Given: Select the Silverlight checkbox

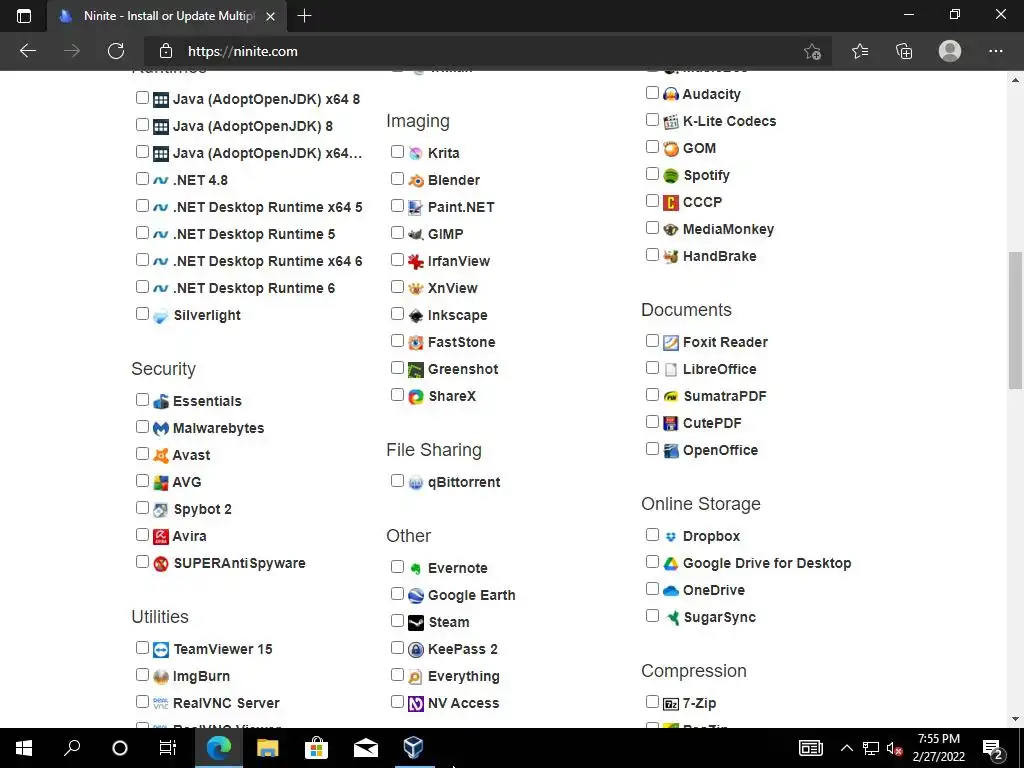Looking at the screenshot, I should click(x=142, y=313).
